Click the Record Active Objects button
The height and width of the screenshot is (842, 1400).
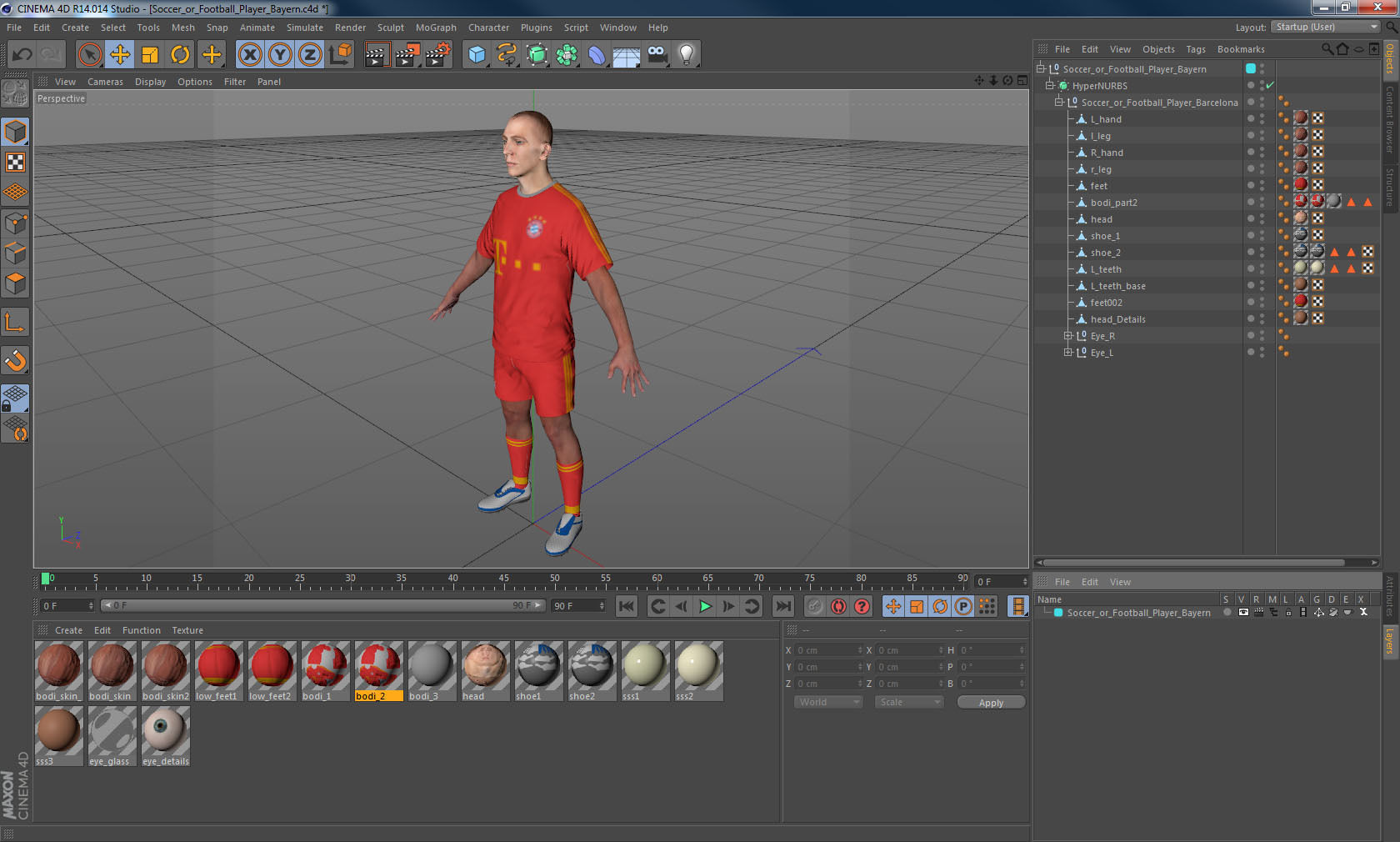coord(815,606)
